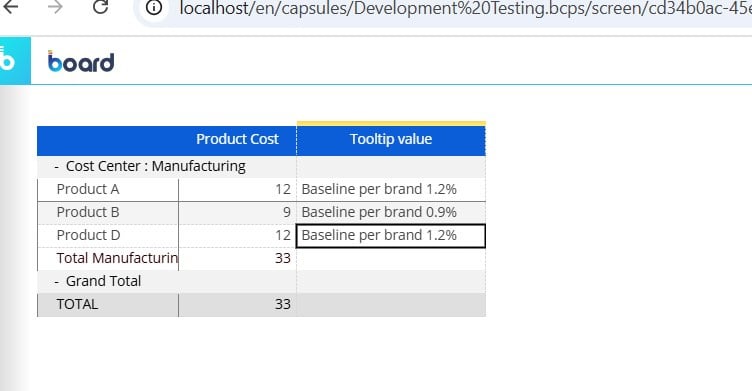Click the Product D Baseline per brand 1.2% cell
Image resolution: width=752 pixels, height=391 pixels.
pos(391,236)
